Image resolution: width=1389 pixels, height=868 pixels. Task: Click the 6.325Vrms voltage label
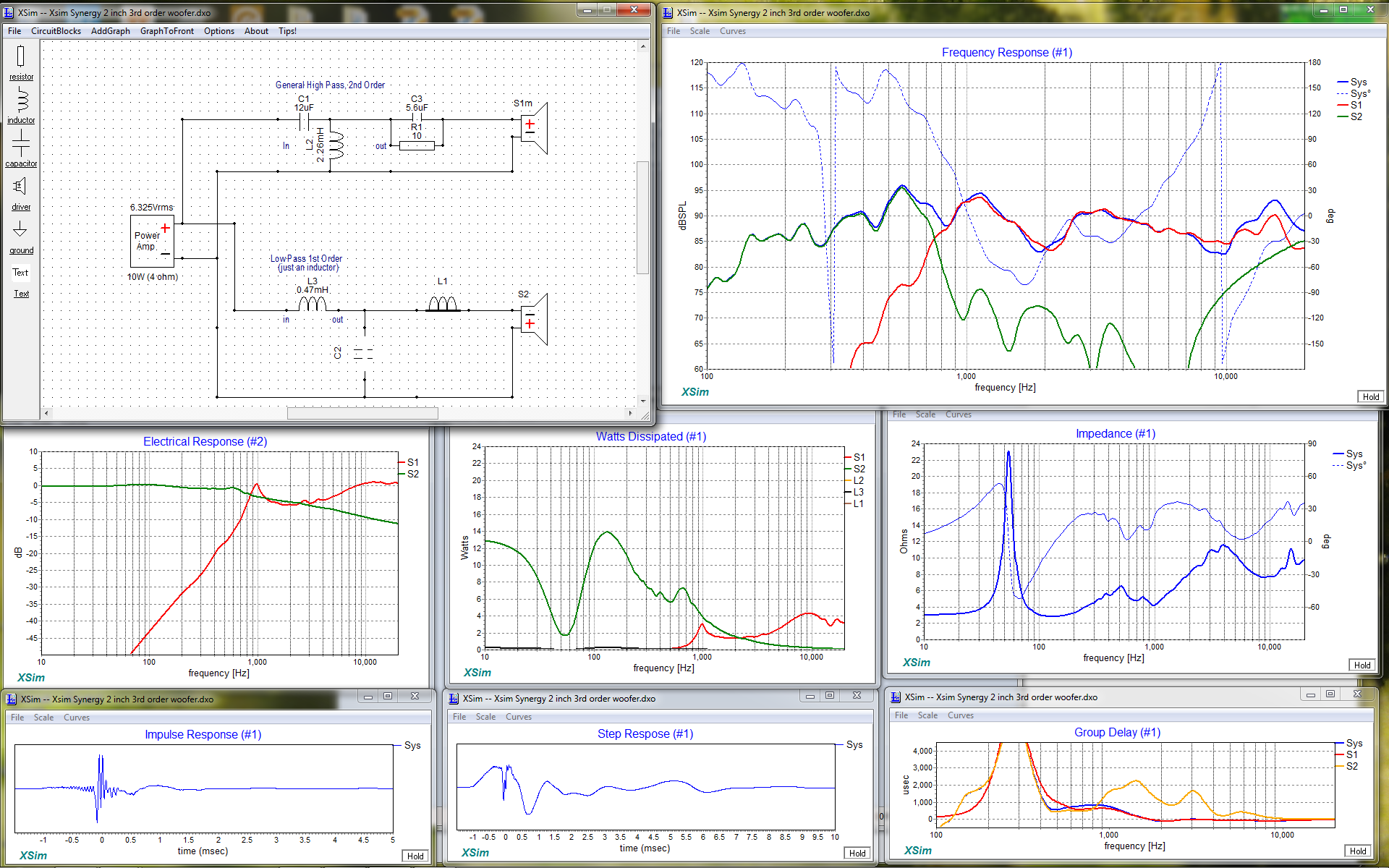pyautogui.click(x=152, y=208)
